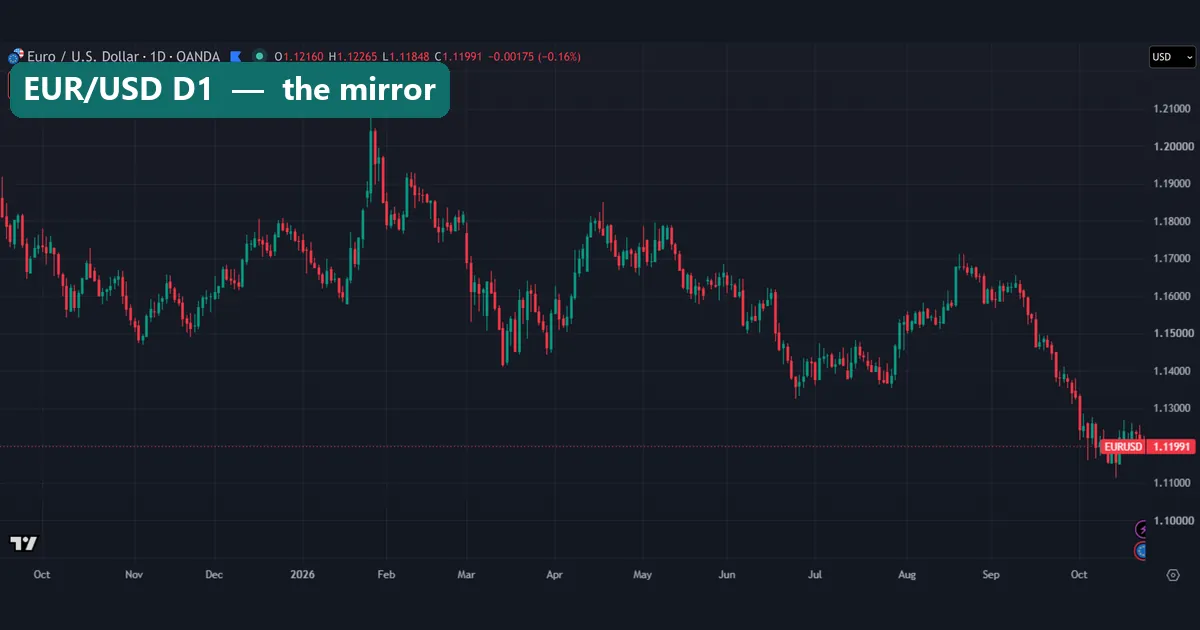Click the 1.13000 price axis label
The height and width of the screenshot is (630, 1200).
click(x=1170, y=408)
